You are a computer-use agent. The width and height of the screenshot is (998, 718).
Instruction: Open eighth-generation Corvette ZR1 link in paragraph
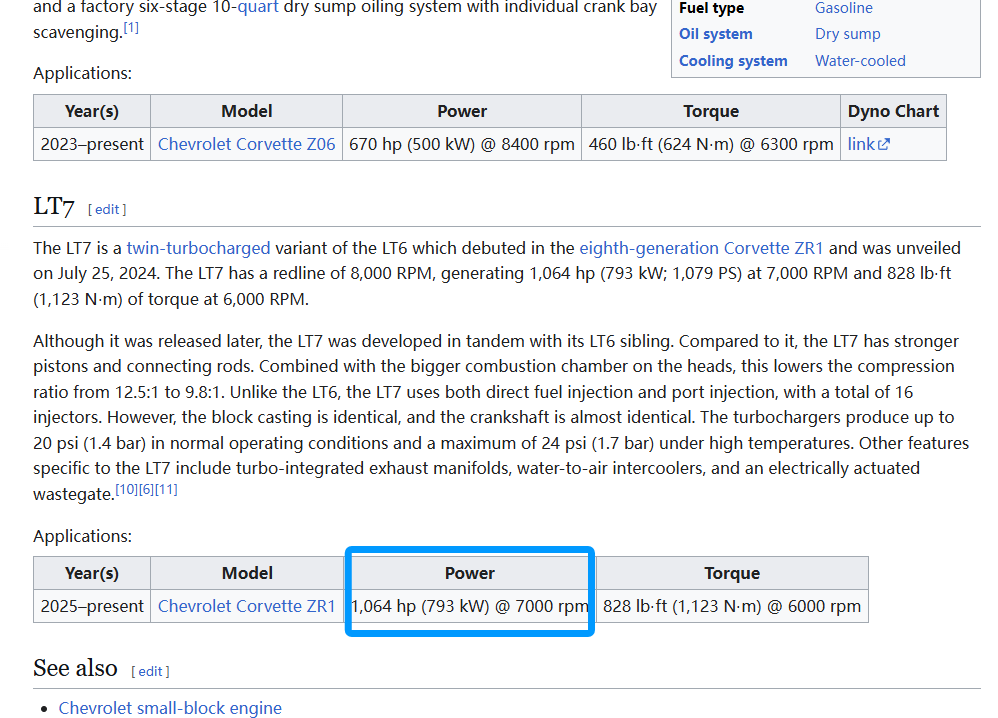(x=702, y=248)
